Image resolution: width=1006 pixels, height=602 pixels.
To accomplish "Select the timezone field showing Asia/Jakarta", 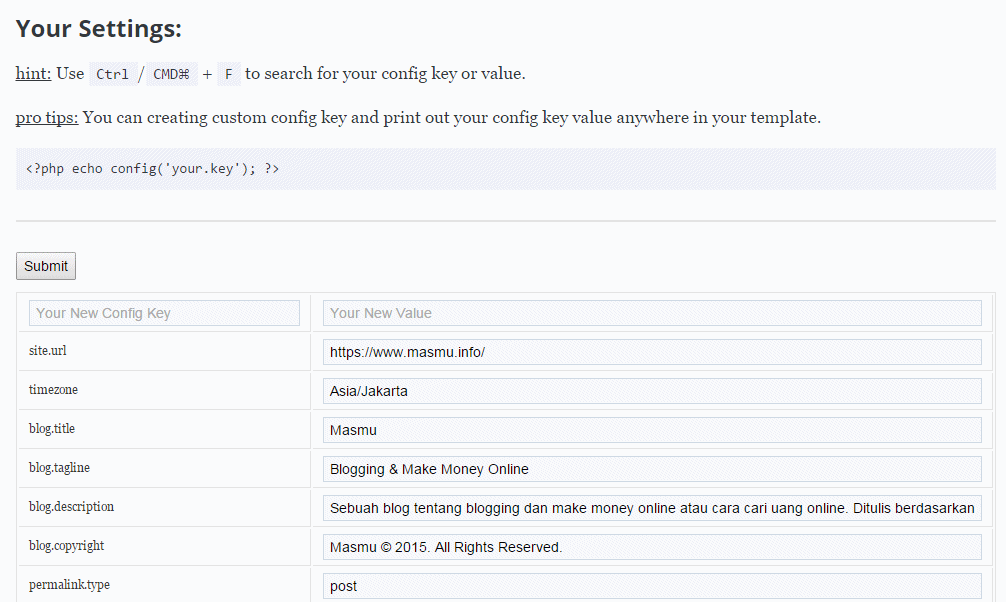I will (652, 391).
